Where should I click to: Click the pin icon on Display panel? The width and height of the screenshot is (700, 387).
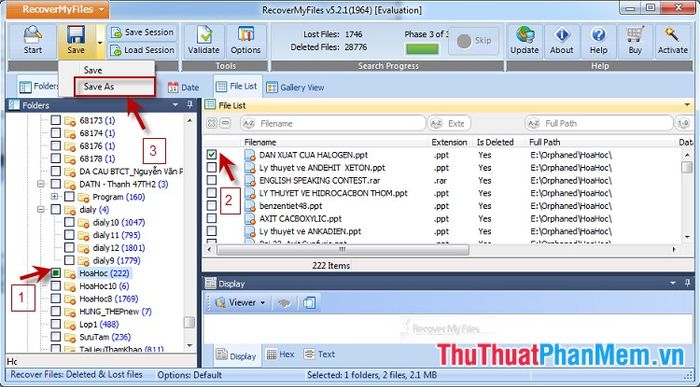click(687, 283)
